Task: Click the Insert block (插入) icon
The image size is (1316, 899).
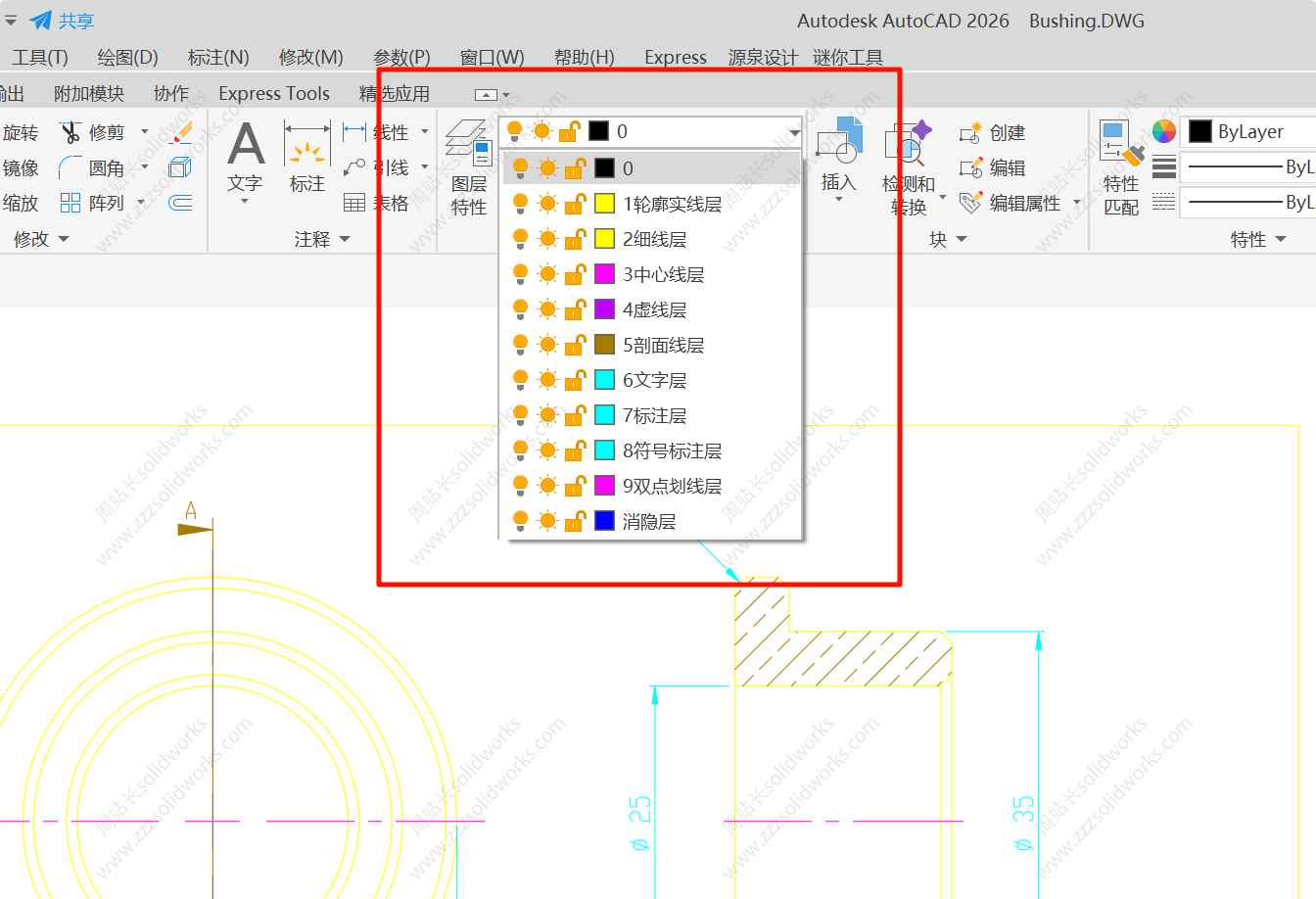Action: tap(838, 140)
